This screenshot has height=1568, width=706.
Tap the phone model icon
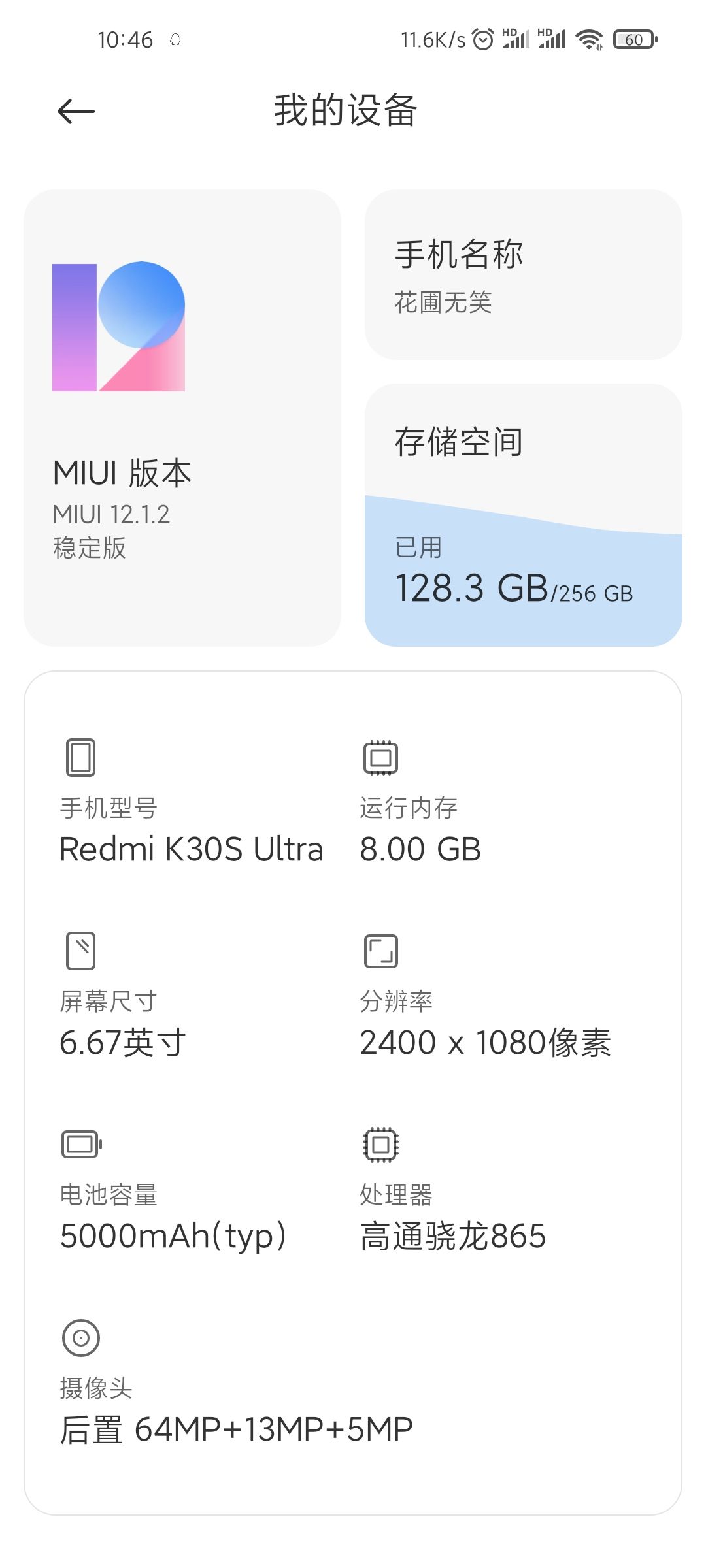[x=80, y=757]
